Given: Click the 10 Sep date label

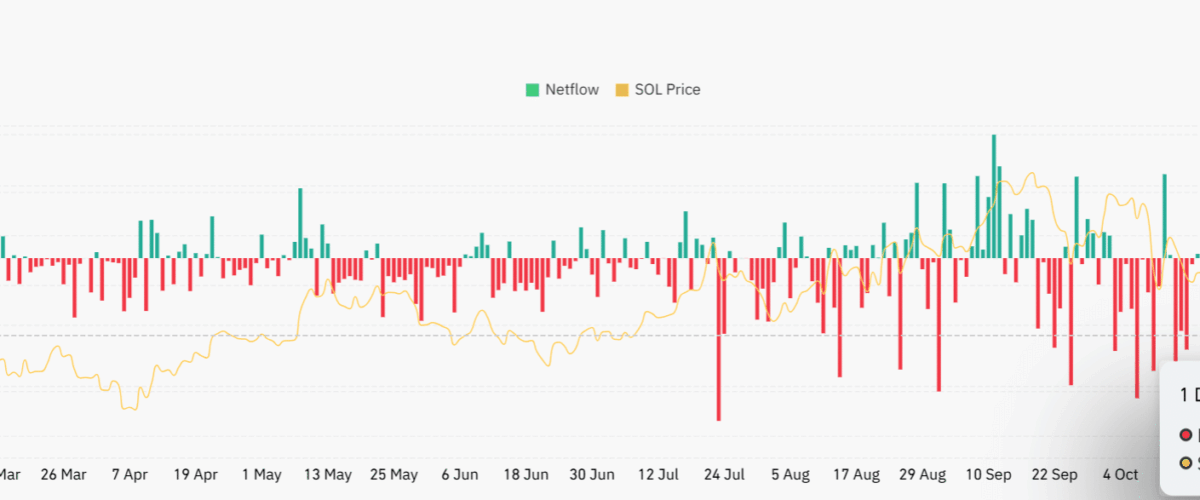Looking at the screenshot, I should (x=987, y=474).
